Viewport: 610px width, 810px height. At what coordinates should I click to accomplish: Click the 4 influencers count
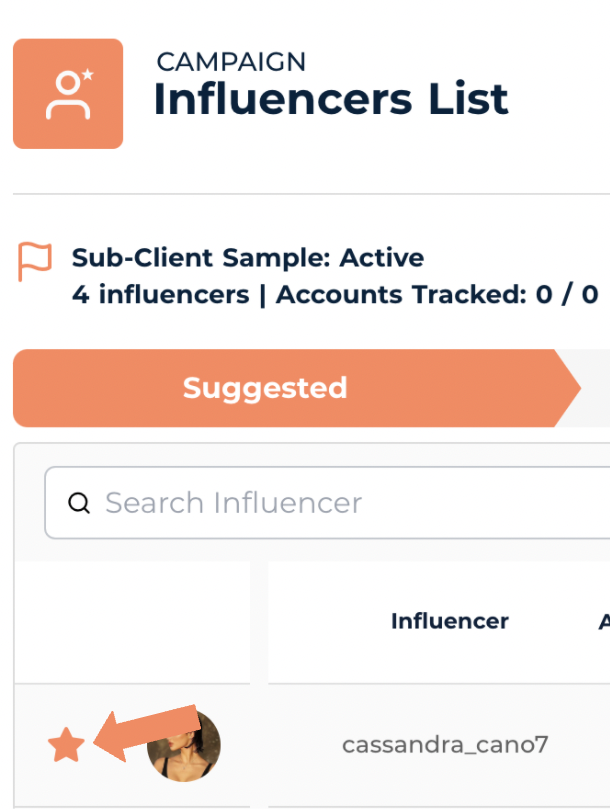click(160, 295)
